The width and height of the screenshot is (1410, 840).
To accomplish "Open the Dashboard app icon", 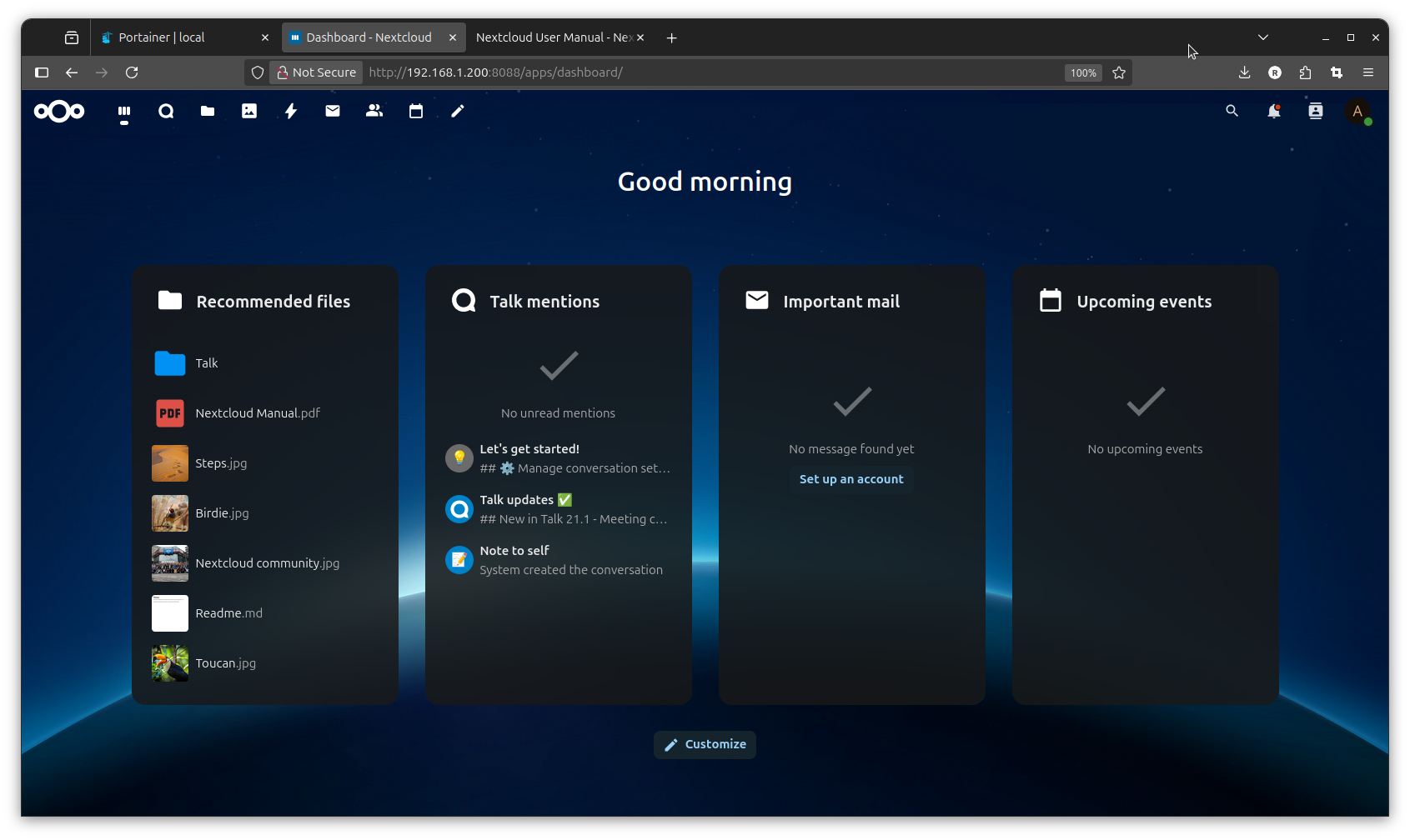I will tap(124, 111).
